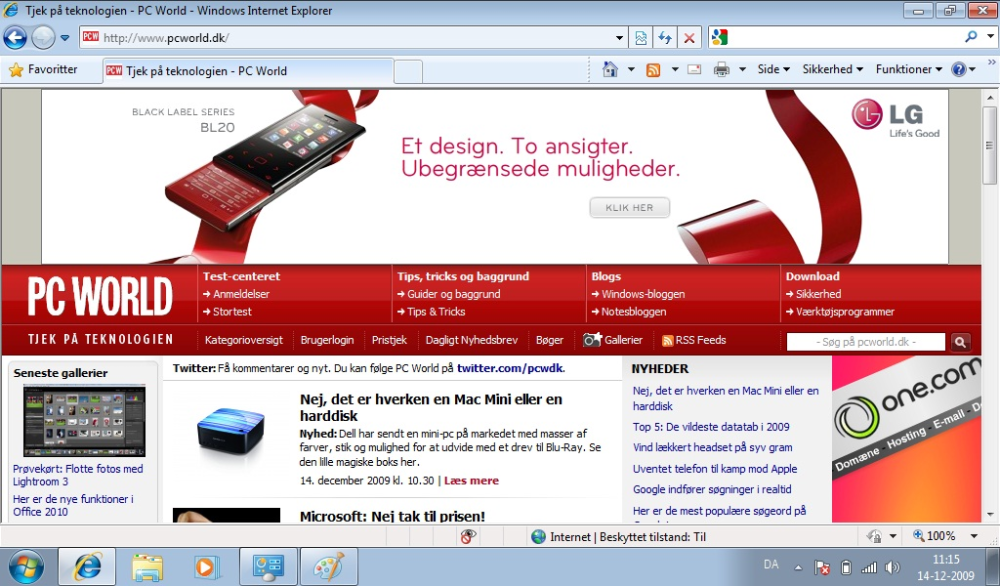The height and width of the screenshot is (586, 1000).
Task: Click the volume speaker tray icon
Action: pyautogui.click(x=893, y=568)
